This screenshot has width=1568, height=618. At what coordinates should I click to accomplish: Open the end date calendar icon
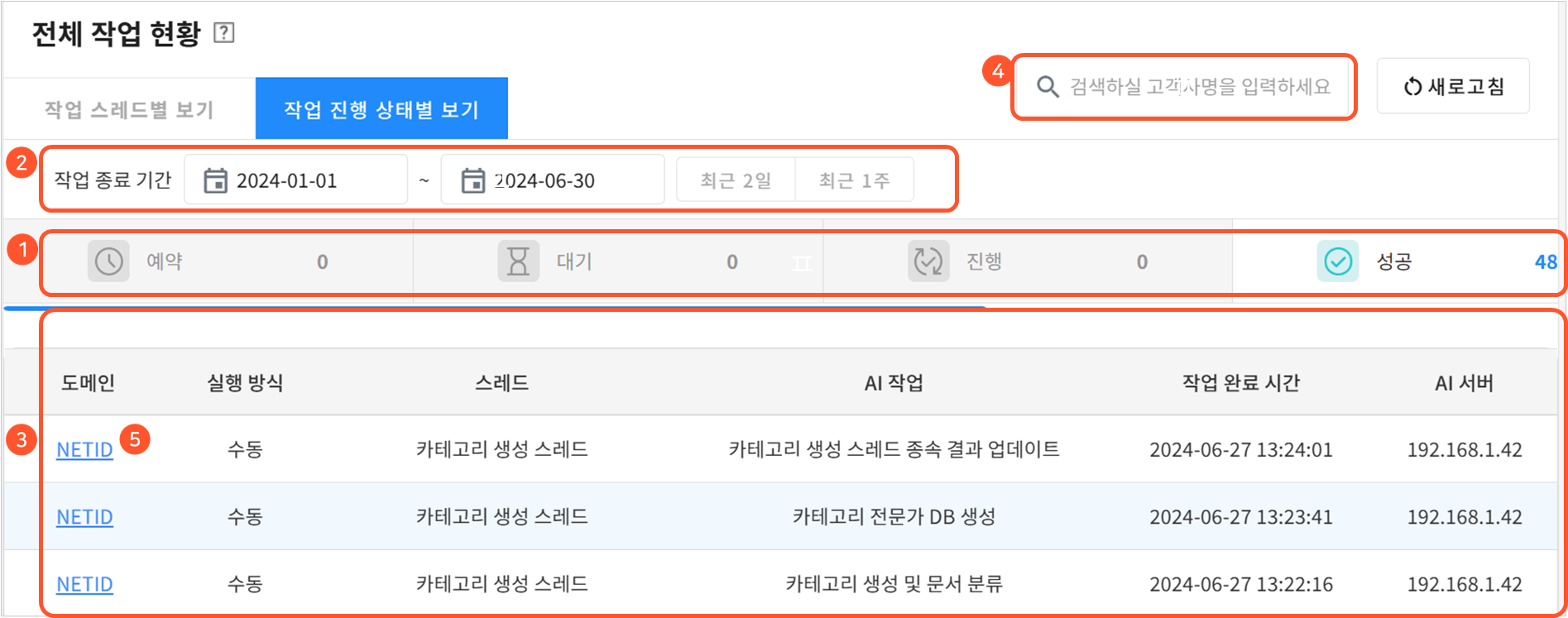point(472,180)
